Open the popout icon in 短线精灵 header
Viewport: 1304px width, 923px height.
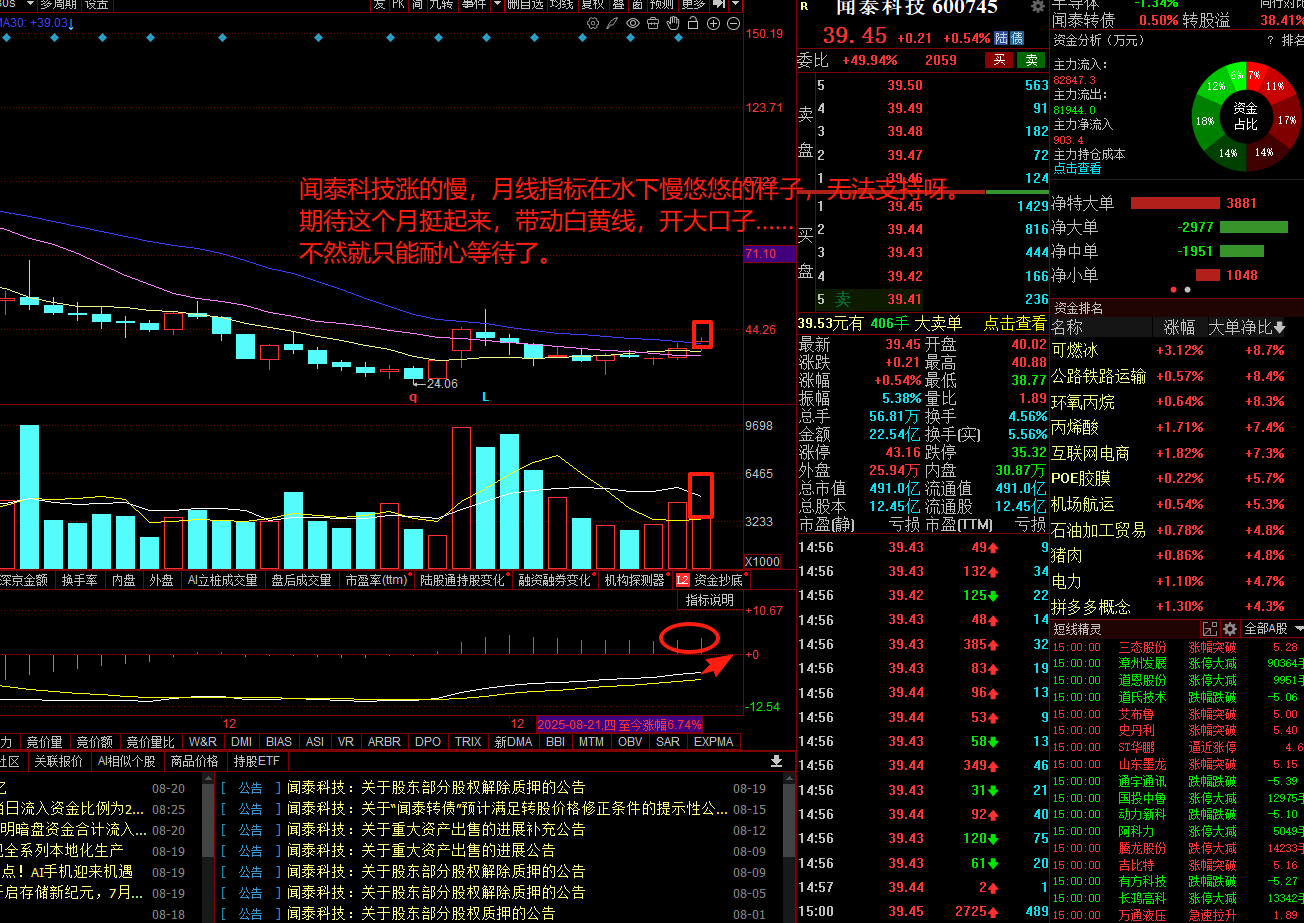tap(1209, 629)
